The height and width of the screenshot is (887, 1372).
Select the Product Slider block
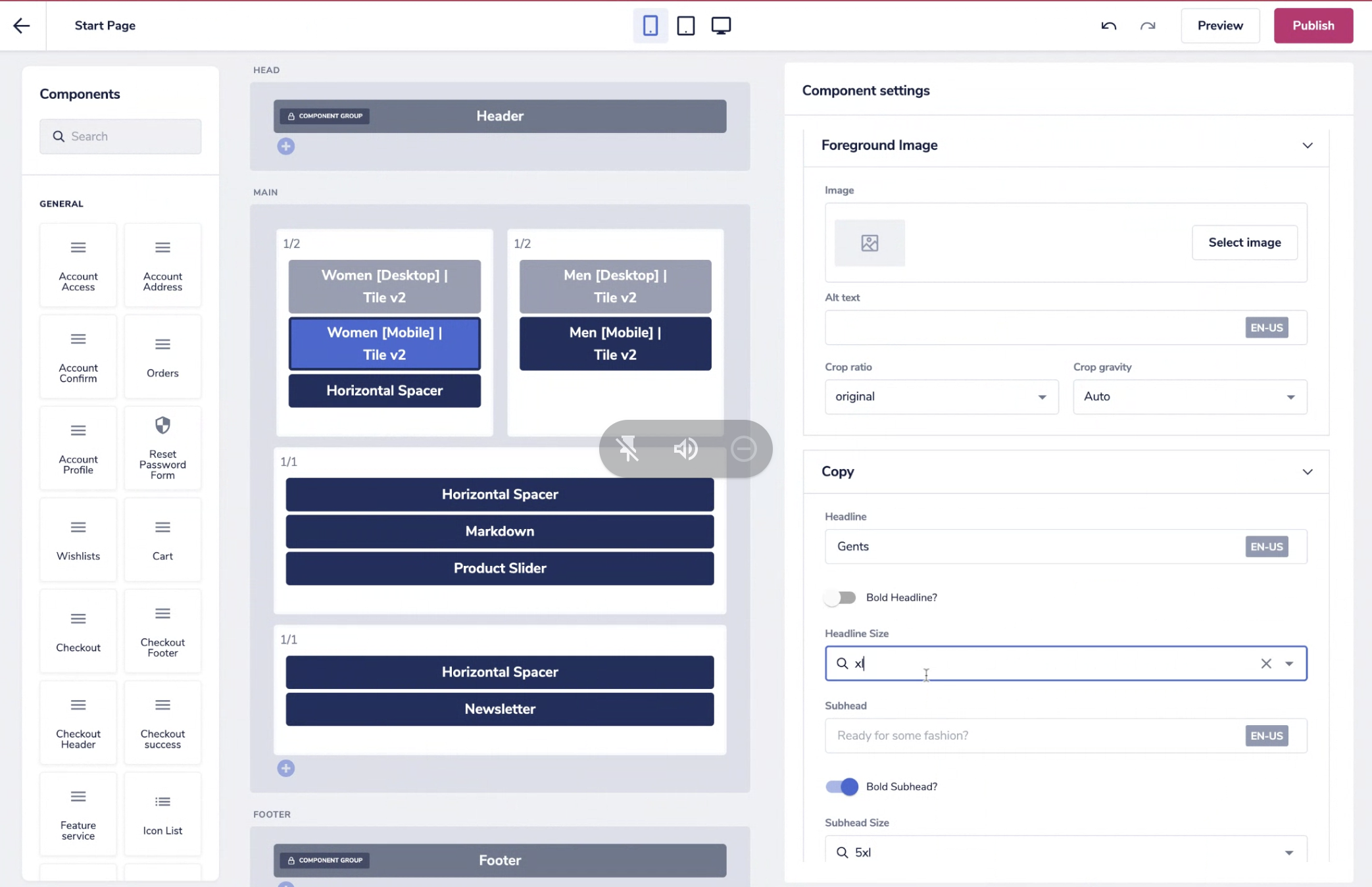(500, 569)
